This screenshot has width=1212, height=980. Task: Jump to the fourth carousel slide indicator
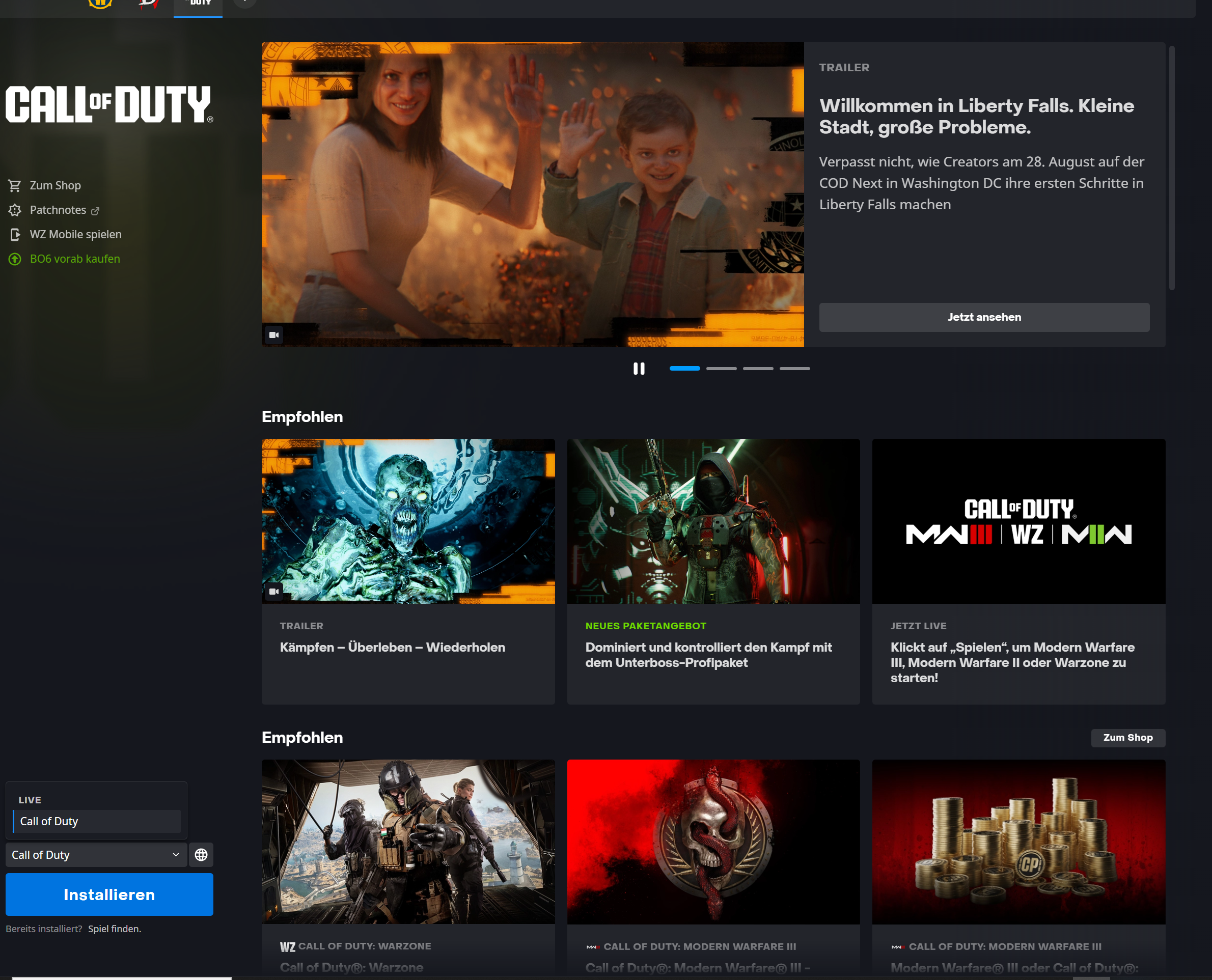pos(794,369)
